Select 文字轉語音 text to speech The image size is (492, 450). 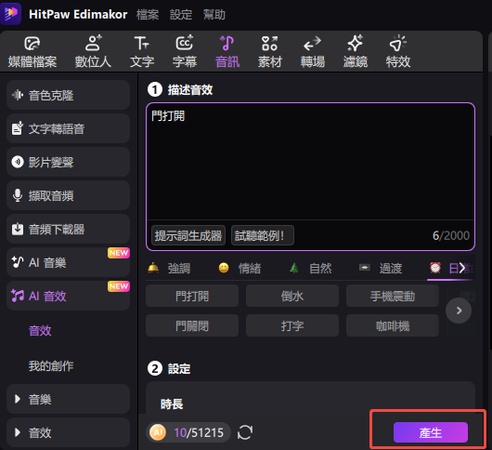(x=68, y=129)
